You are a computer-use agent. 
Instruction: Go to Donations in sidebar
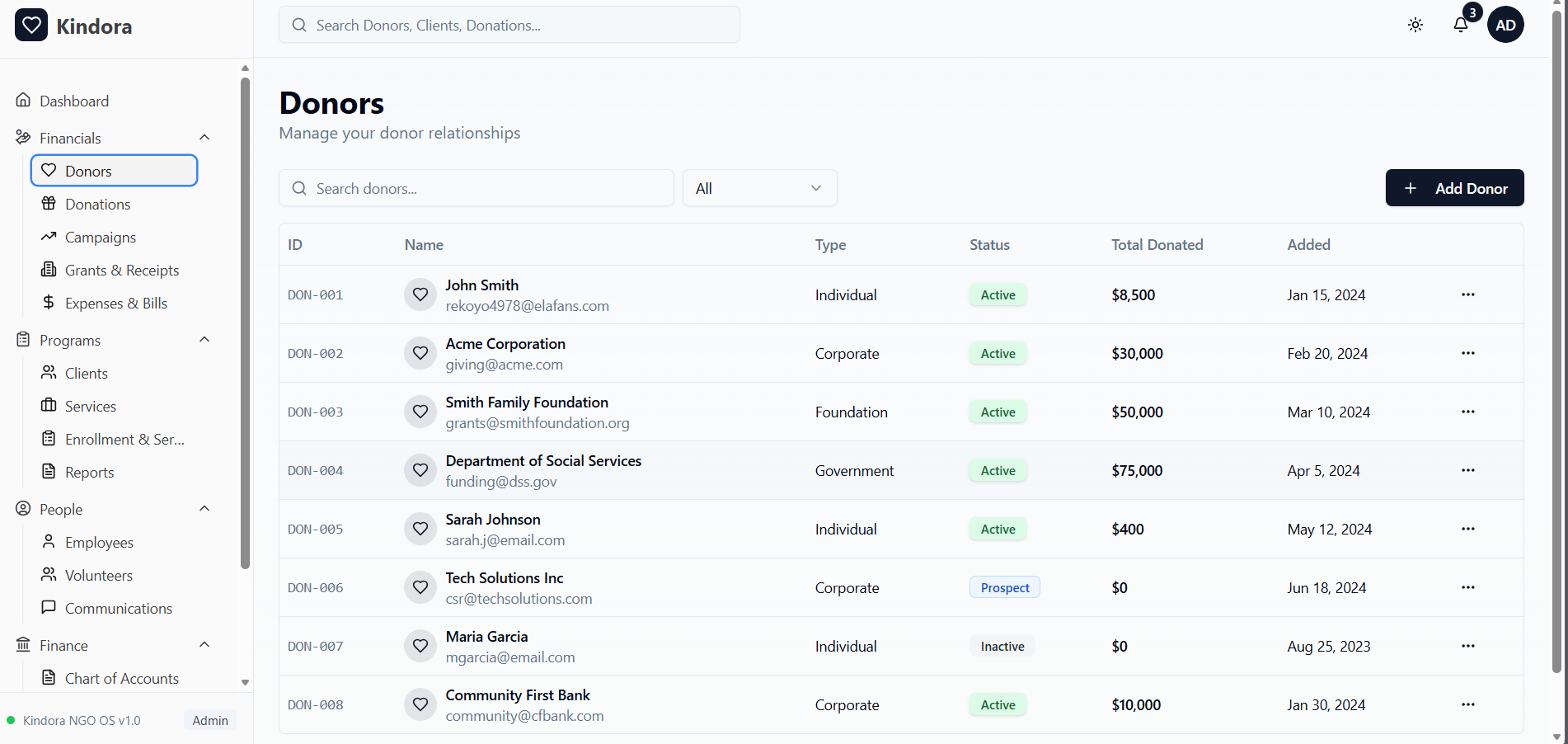[97, 205]
